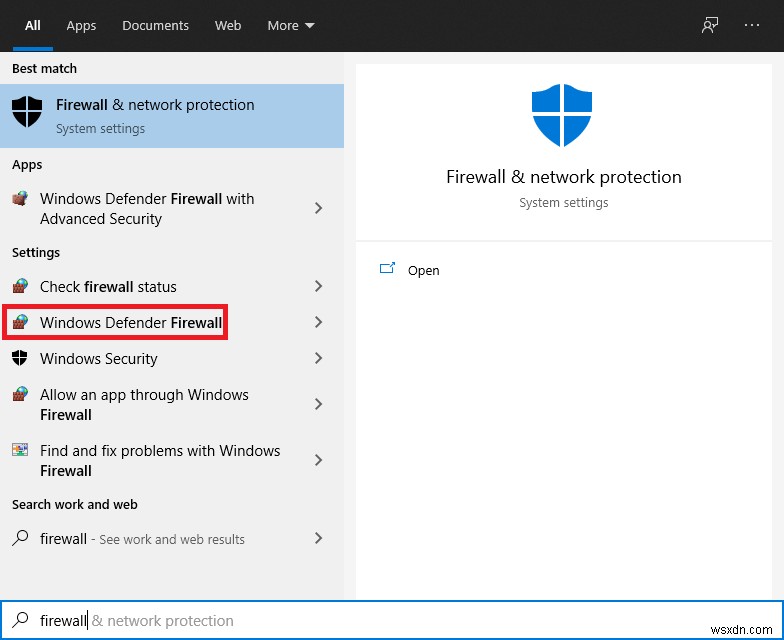Image resolution: width=784 pixels, height=640 pixels.
Task: Click the Find and fix problems troubleshooter icon
Action: tap(20, 451)
